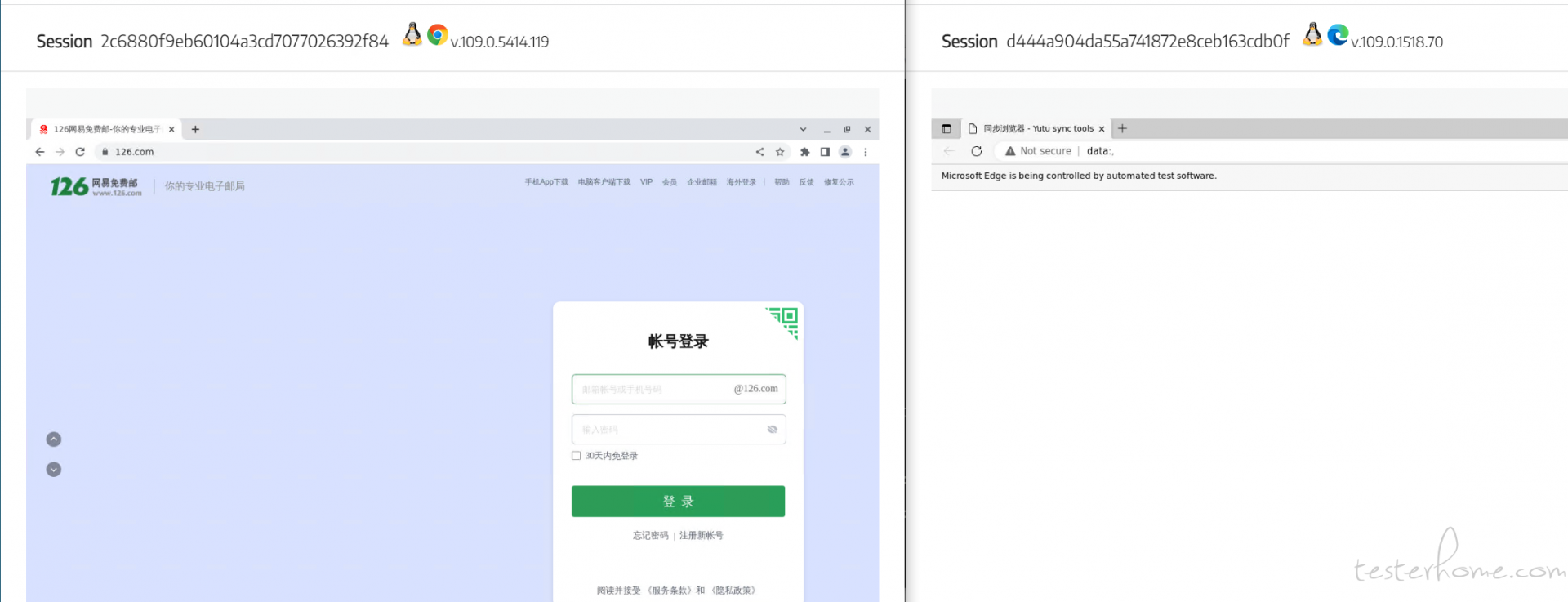1568x602 pixels.
Task: Click the email account input field
Action: click(679, 390)
